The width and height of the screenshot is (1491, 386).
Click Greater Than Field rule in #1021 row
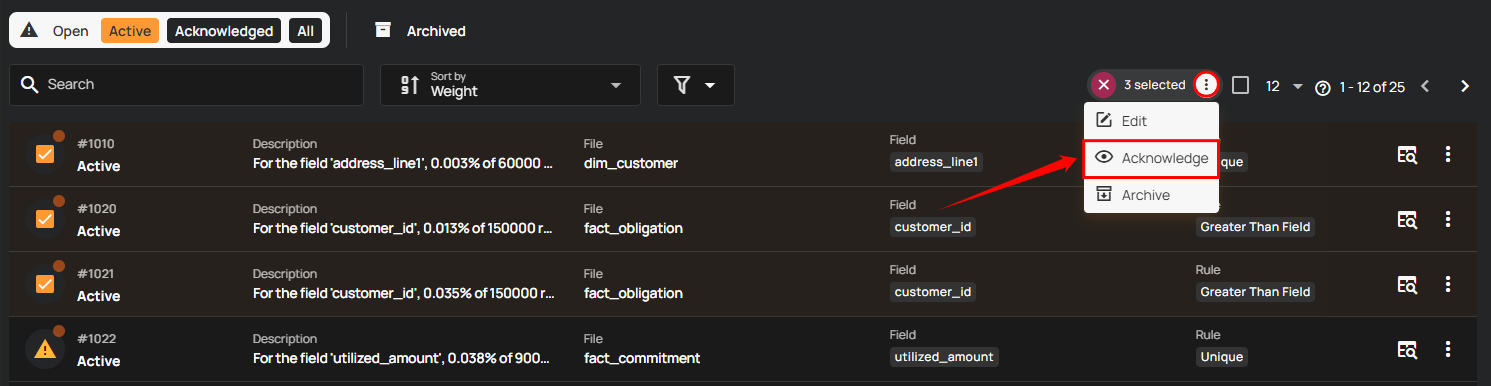coord(1255,292)
